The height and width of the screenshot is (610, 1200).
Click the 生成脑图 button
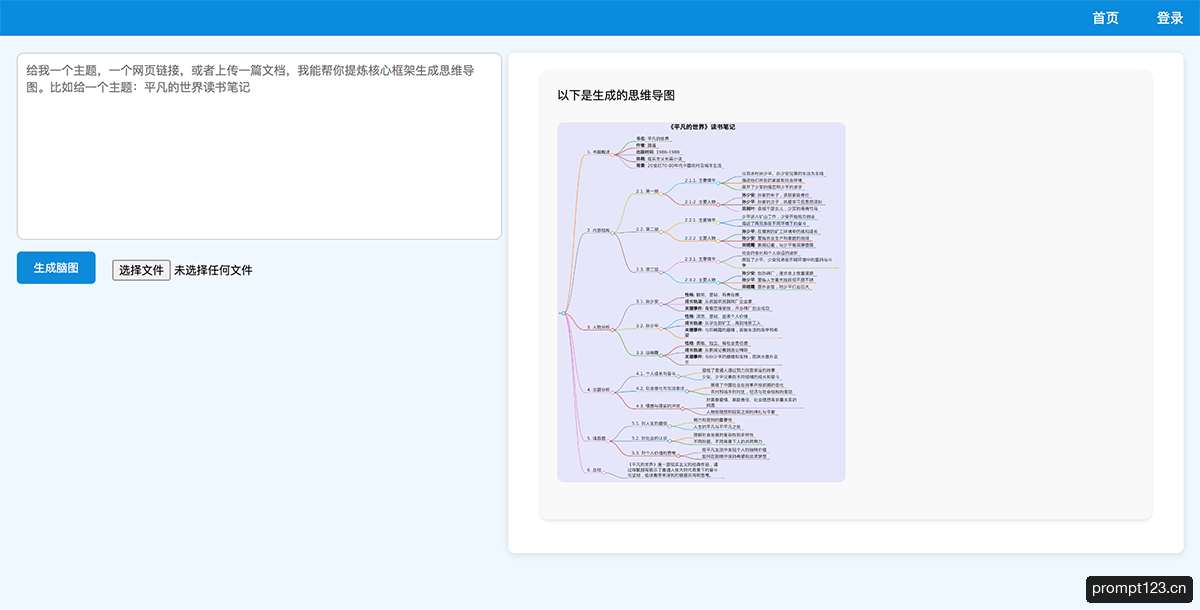point(56,268)
